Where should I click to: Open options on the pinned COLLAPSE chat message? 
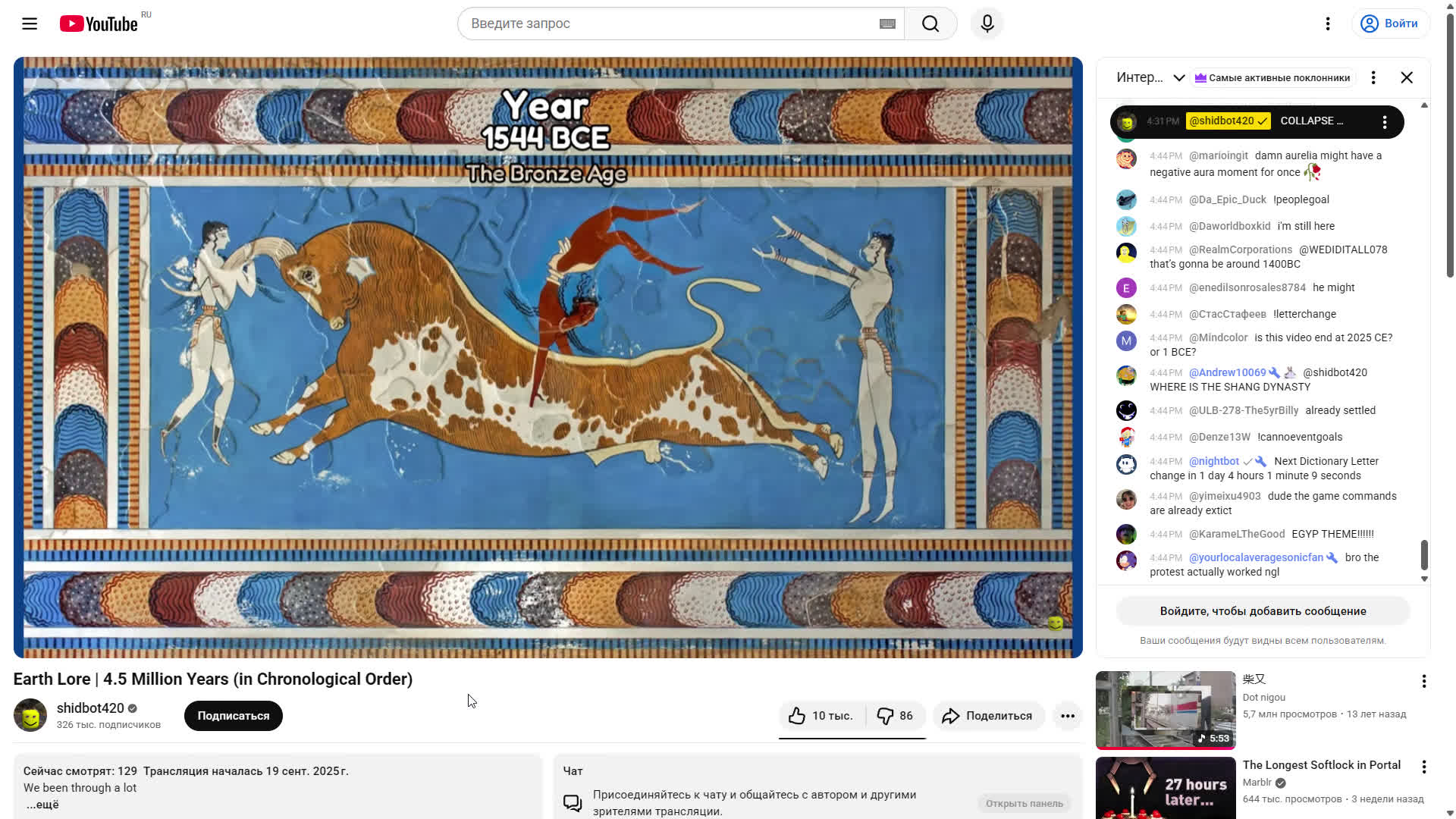click(1385, 121)
